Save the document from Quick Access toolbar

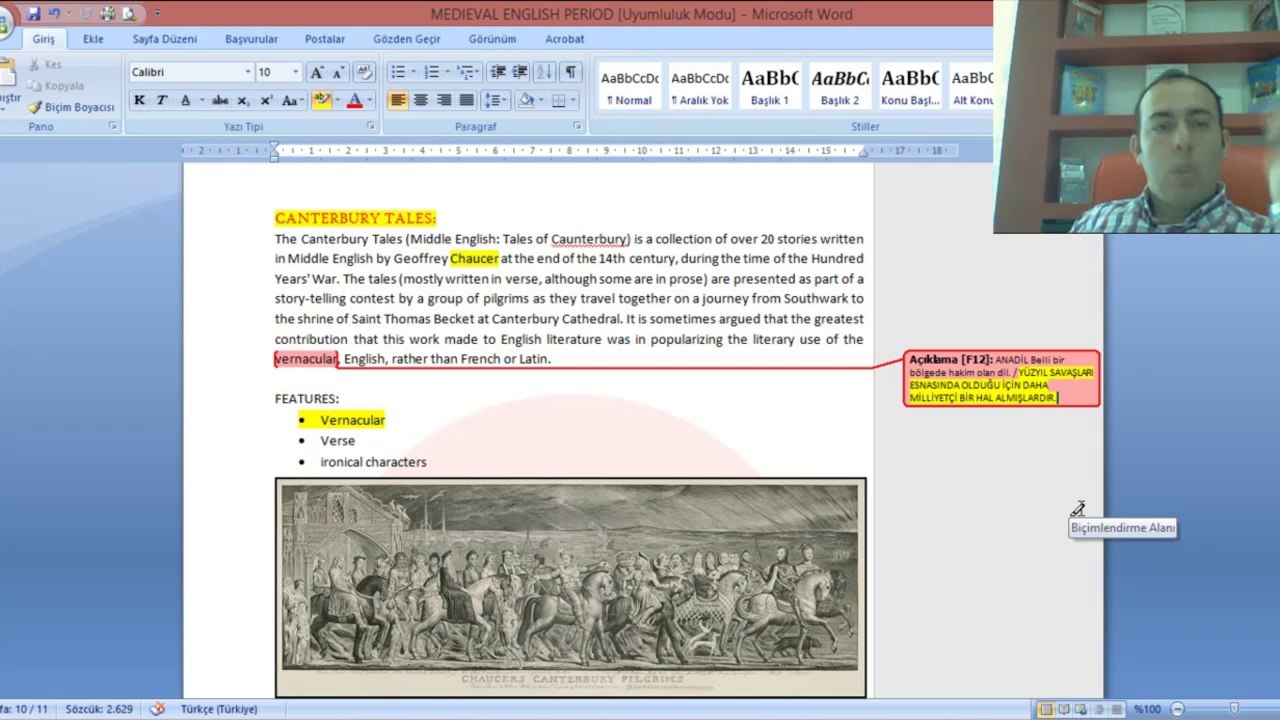34,14
